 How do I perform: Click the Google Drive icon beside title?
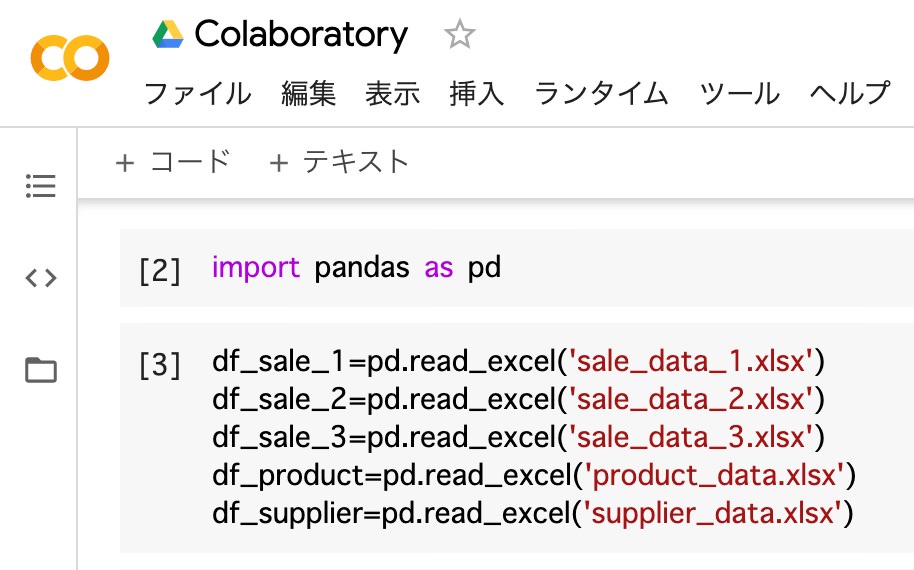(x=168, y=35)
